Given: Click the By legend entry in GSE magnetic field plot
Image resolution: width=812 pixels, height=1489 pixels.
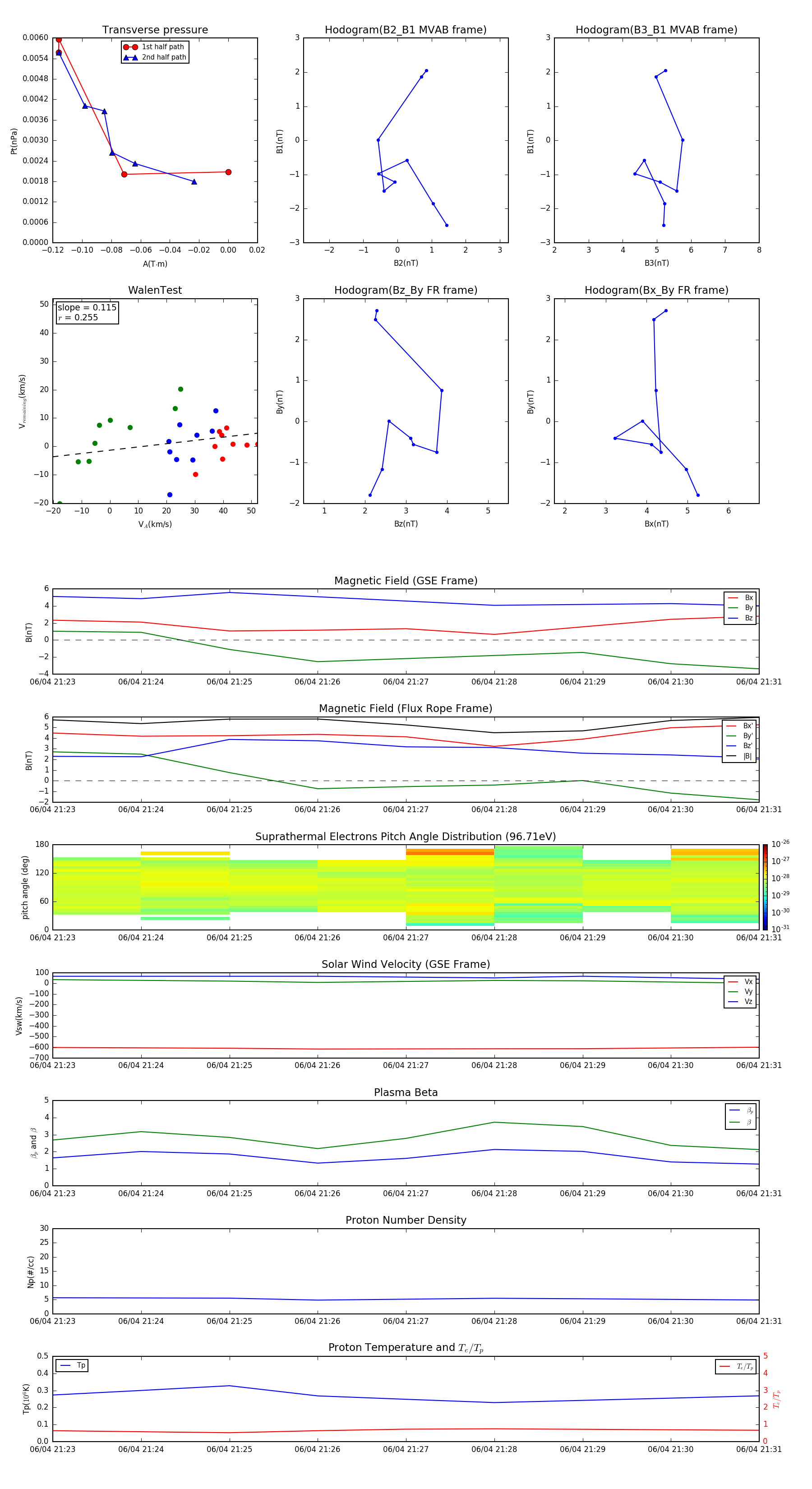Looking at the screenshot, I should pyautogui.click(x=740, y=607).
